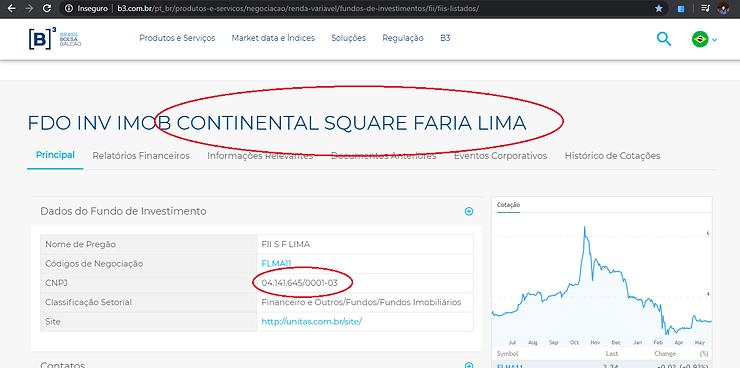Click the browser forward arrow

(29, 8)
